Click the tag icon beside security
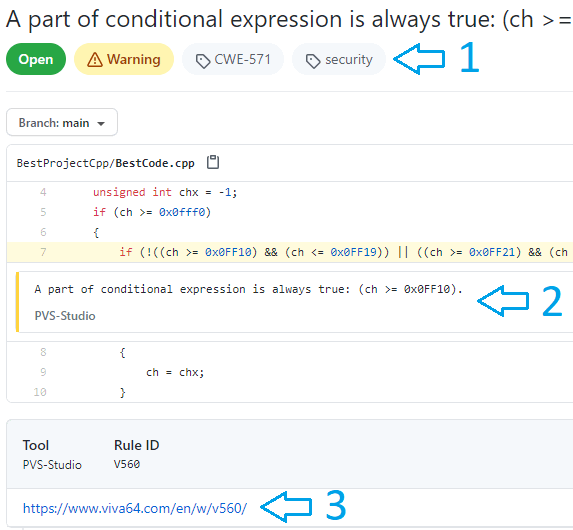 [313, 61]
